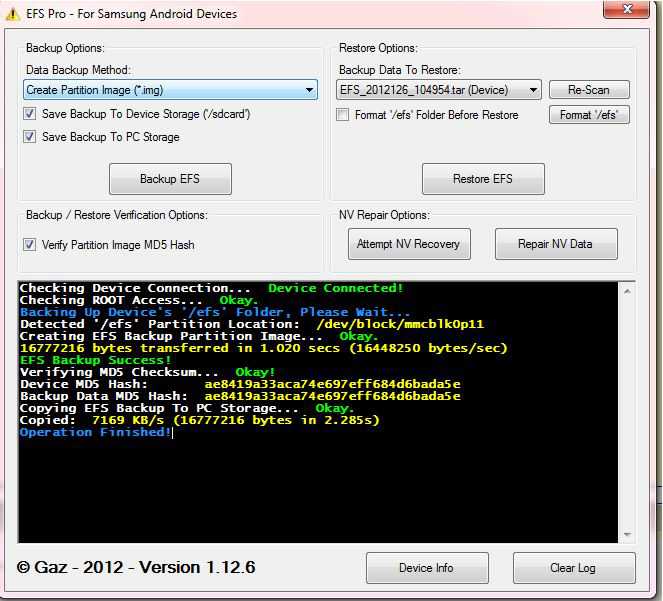Click the EFS Pro title bar app icon
This screenshot has width=663, height=601.
coord(13,14)
